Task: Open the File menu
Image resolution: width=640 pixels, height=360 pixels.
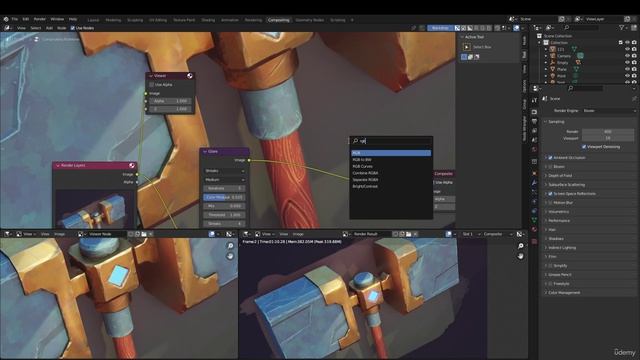Action: [15, 19]
